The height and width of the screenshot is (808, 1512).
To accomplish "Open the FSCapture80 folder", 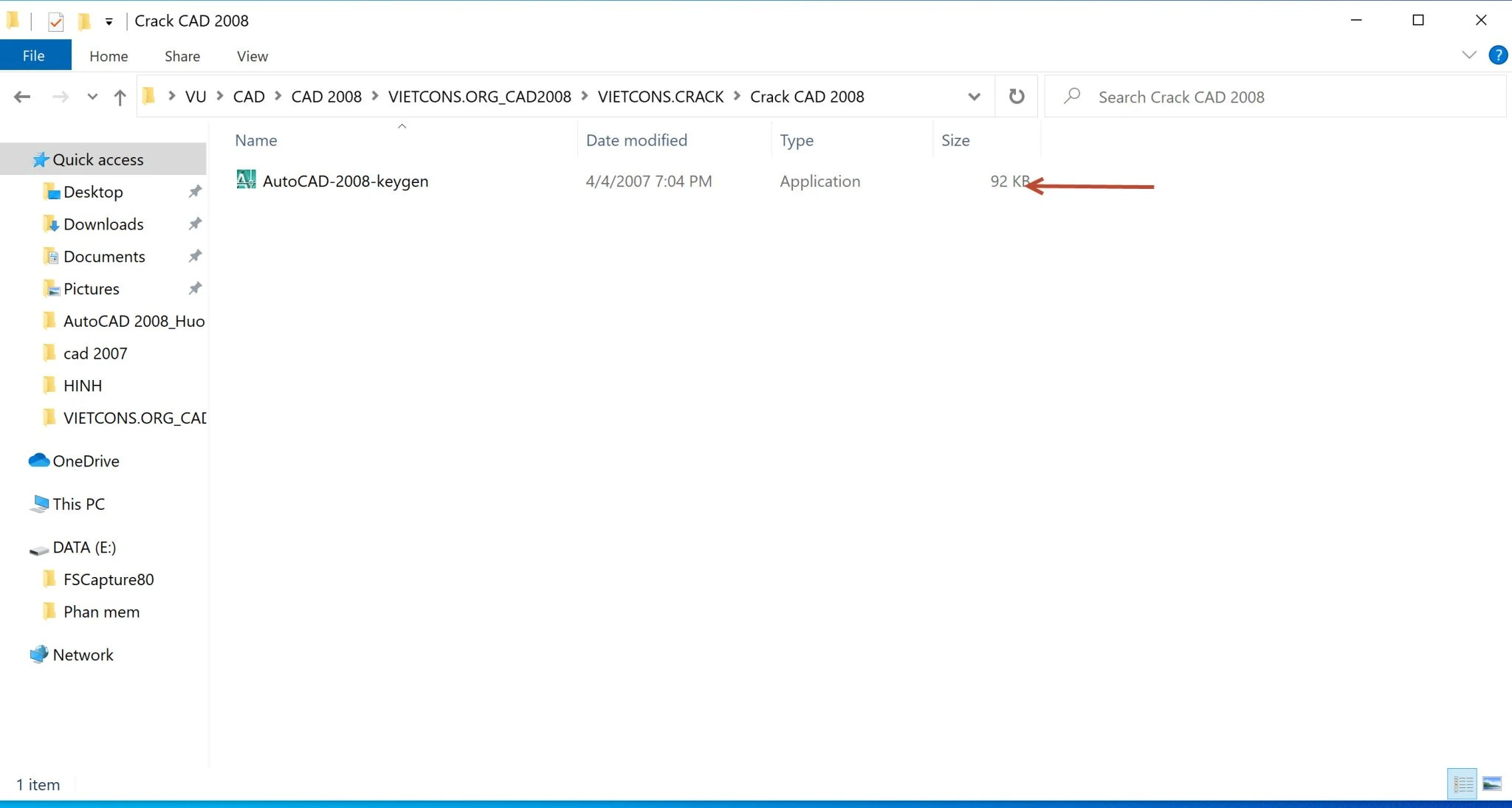I will (109, 580).
